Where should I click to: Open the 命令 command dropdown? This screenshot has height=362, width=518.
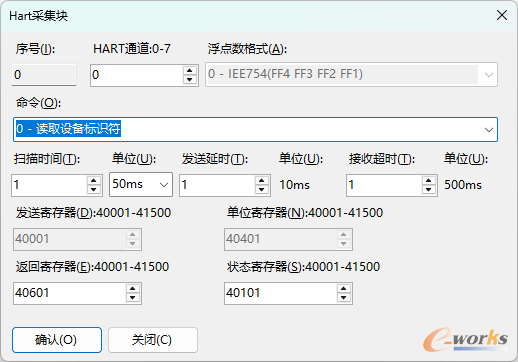(489, 129)
